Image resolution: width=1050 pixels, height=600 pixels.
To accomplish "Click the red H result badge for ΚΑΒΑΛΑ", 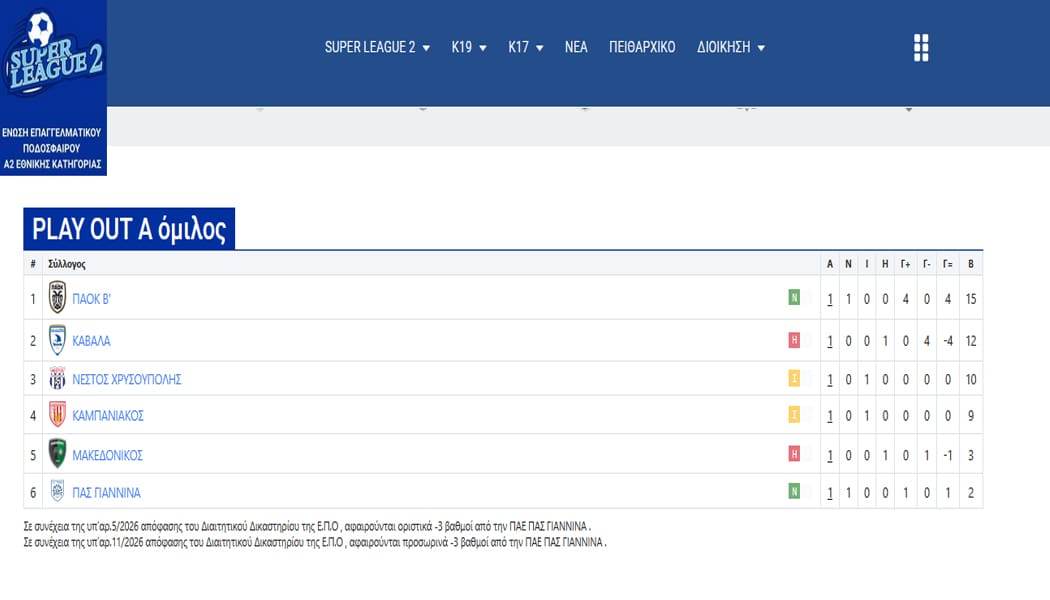I will [794, 340].
